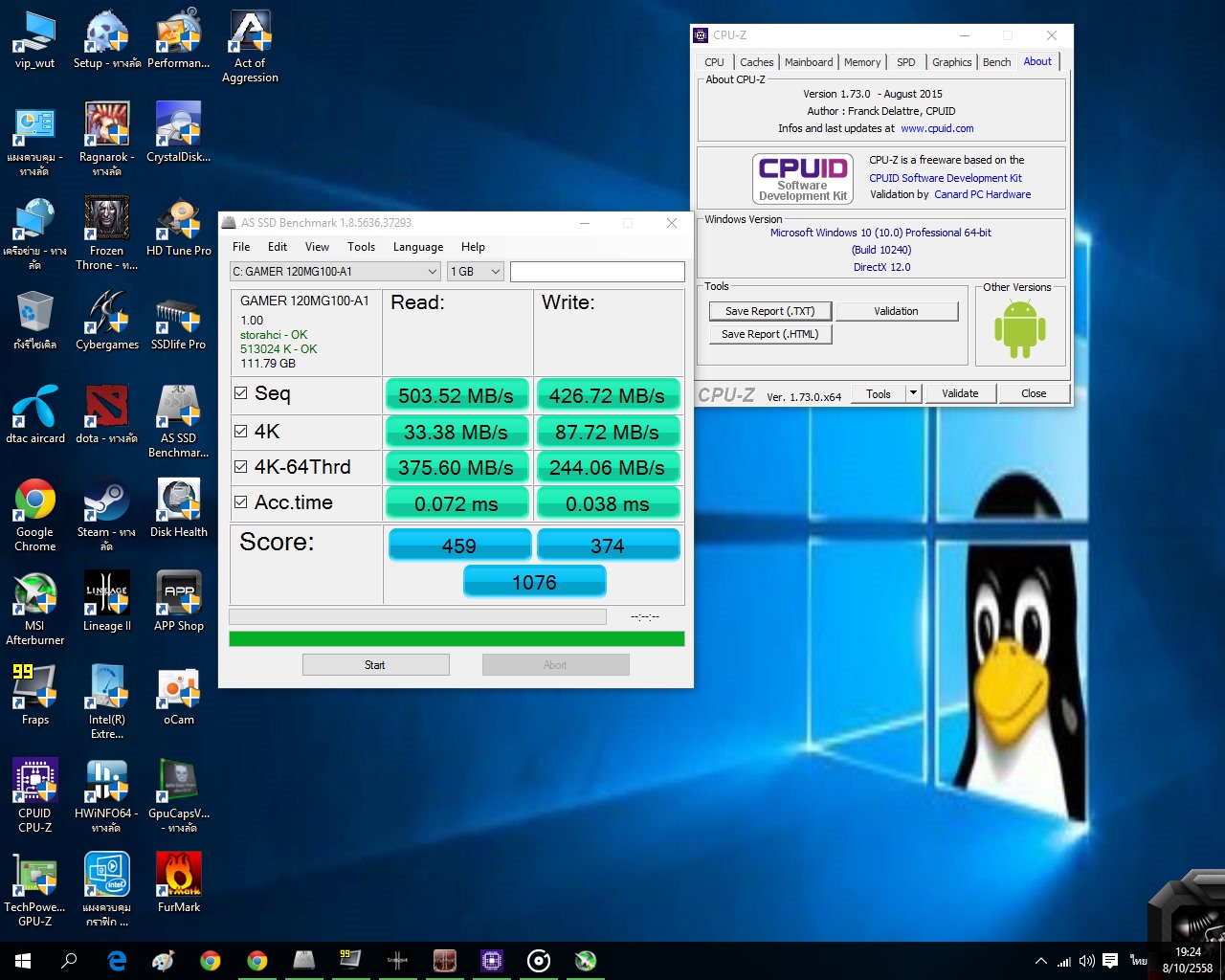The image size is (1225, 980).
Task: Toggle the 4K-64Thrd test checkbox
Action: (241, 467)
